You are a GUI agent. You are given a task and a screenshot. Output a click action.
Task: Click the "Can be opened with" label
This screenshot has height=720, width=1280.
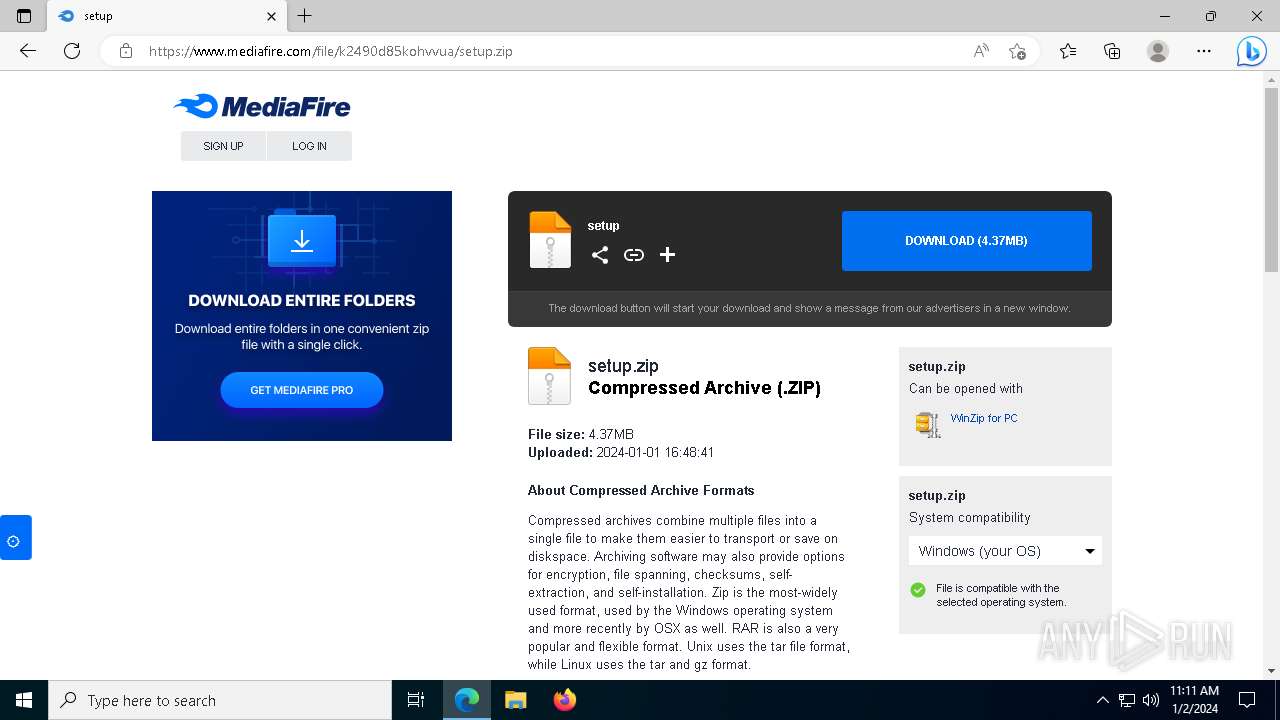[966, 388]
